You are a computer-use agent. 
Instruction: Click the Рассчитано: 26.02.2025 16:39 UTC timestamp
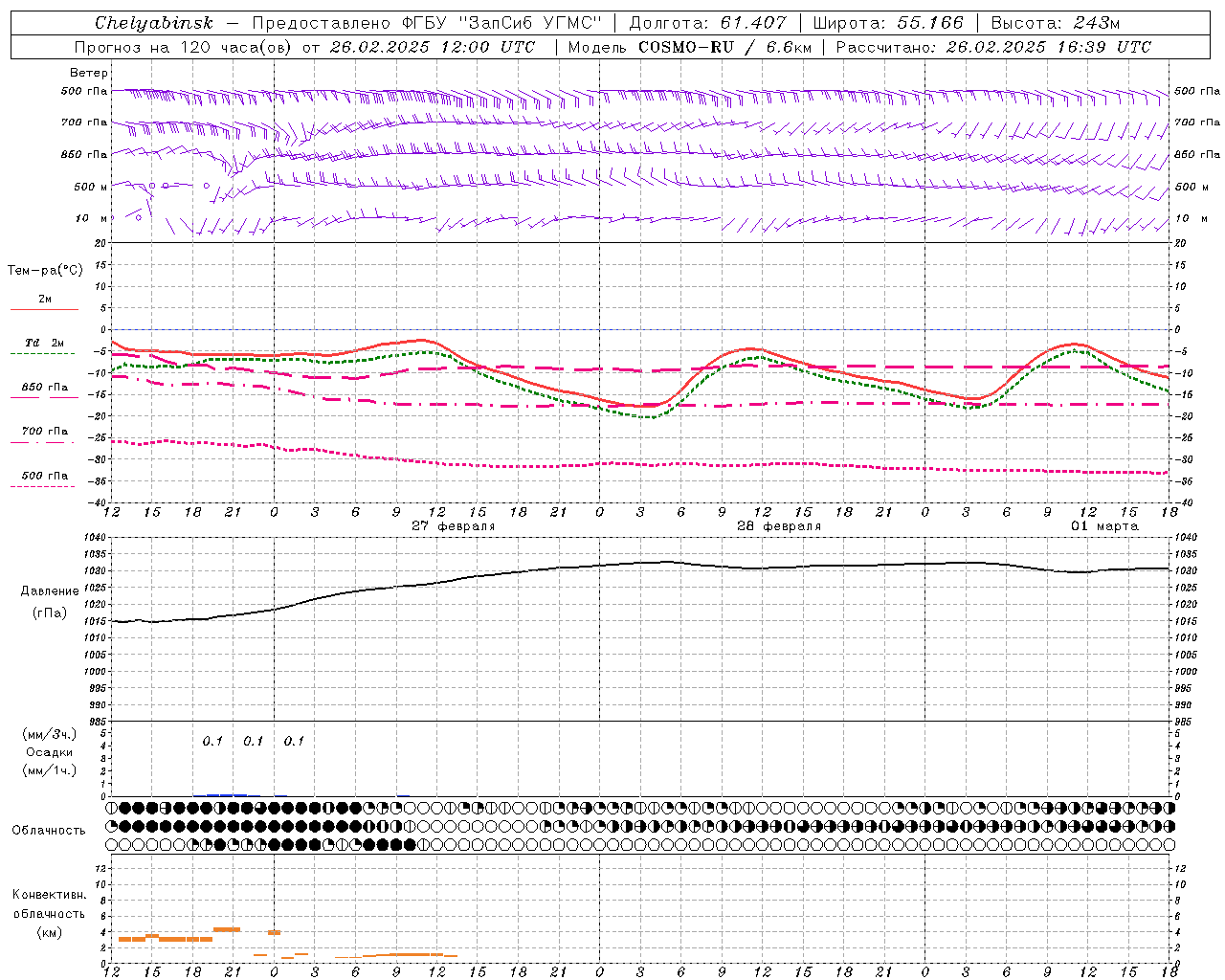993,47
